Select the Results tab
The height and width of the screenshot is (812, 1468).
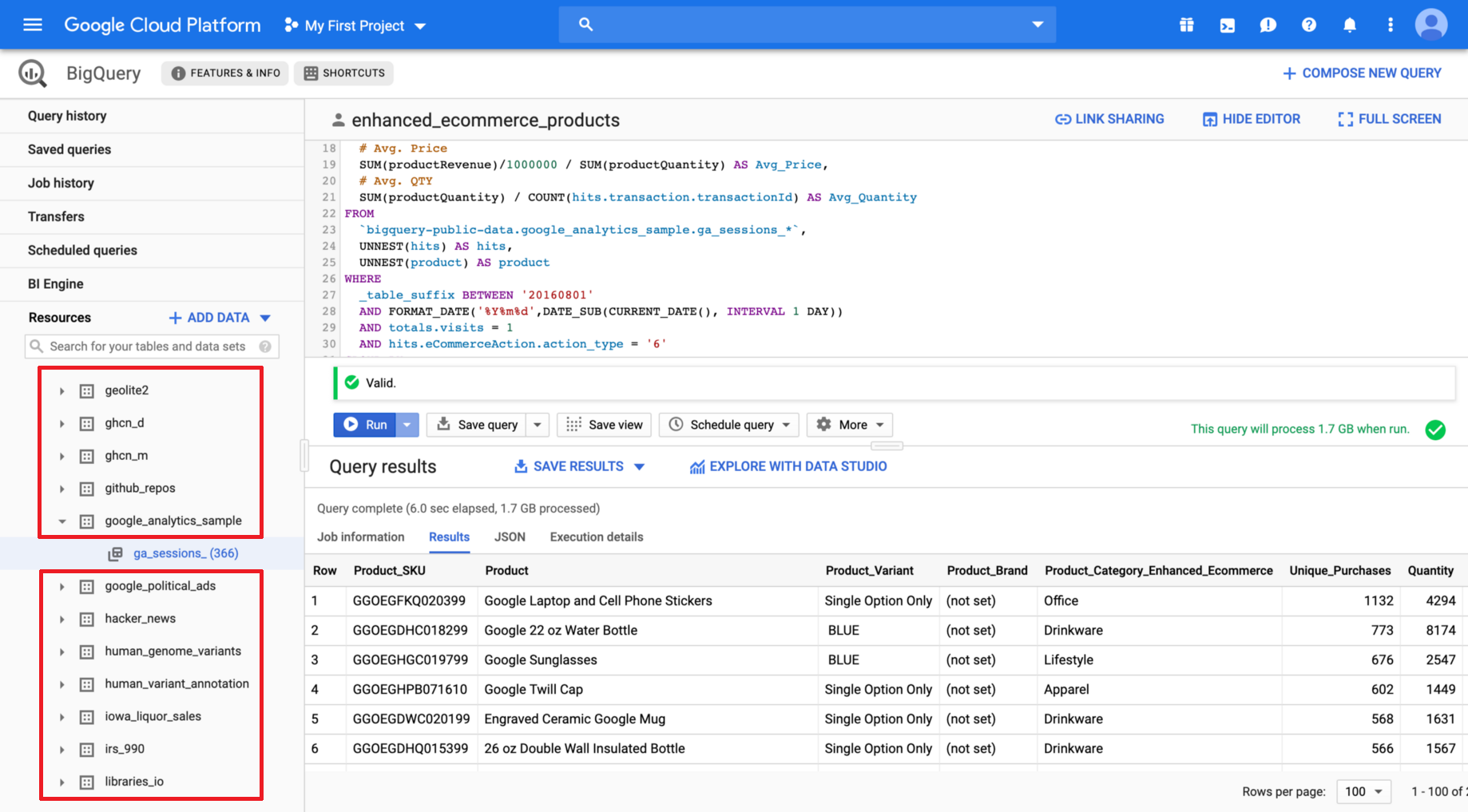click(449, 537)
